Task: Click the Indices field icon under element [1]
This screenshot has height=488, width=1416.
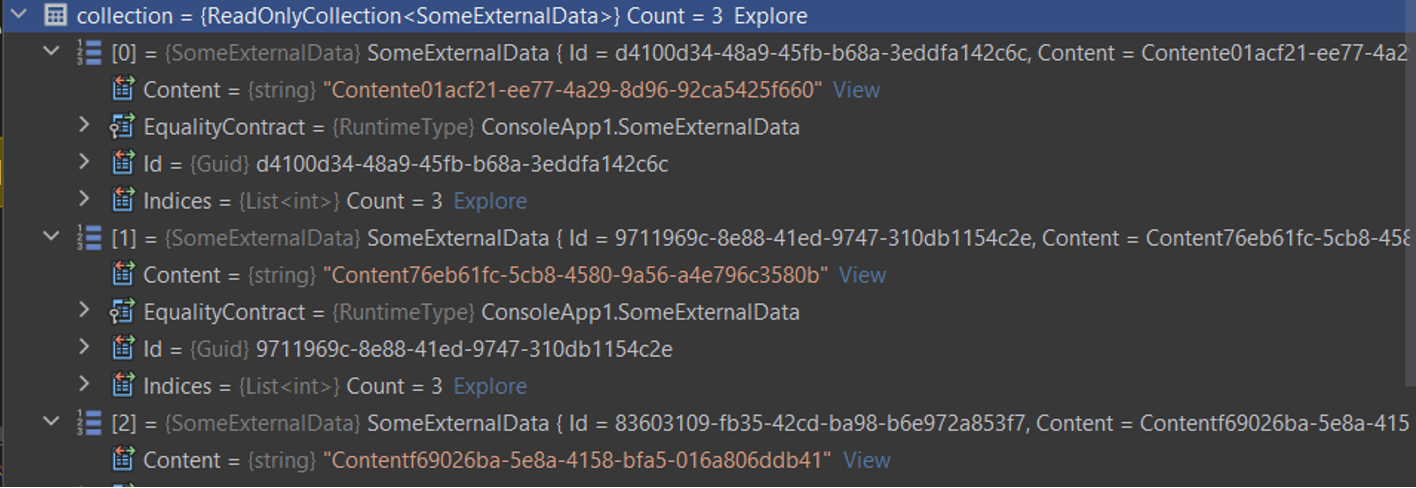Action: click(x=122, y=386)
